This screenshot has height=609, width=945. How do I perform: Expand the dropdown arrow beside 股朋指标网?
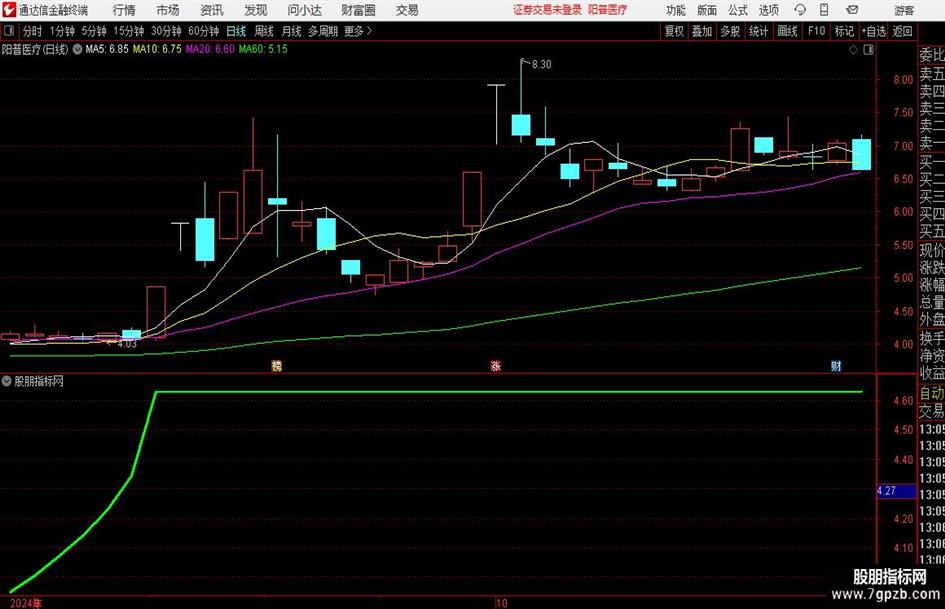tap(7, 381)
